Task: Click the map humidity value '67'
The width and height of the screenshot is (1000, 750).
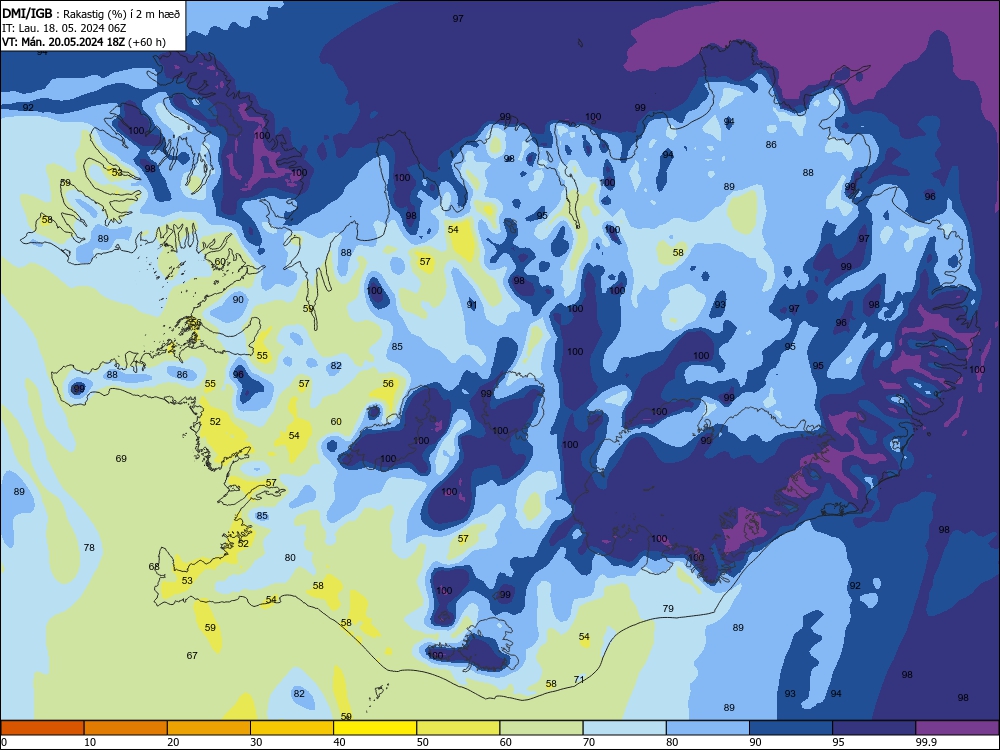Action: [192, 656]
